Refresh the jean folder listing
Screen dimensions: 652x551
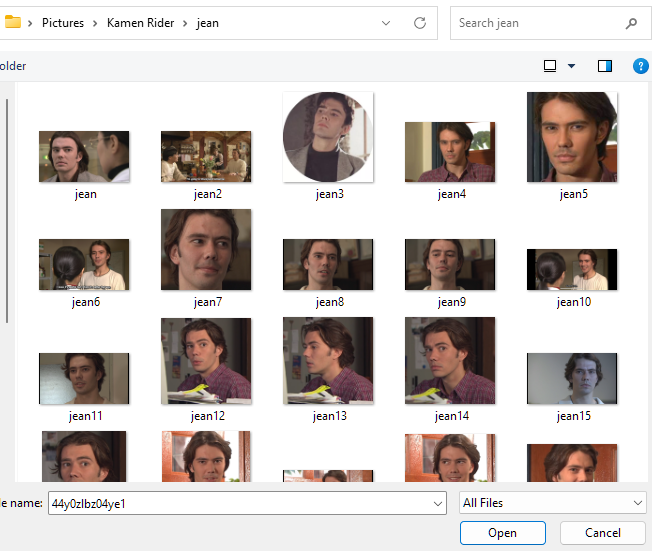(x=420, y=23)
